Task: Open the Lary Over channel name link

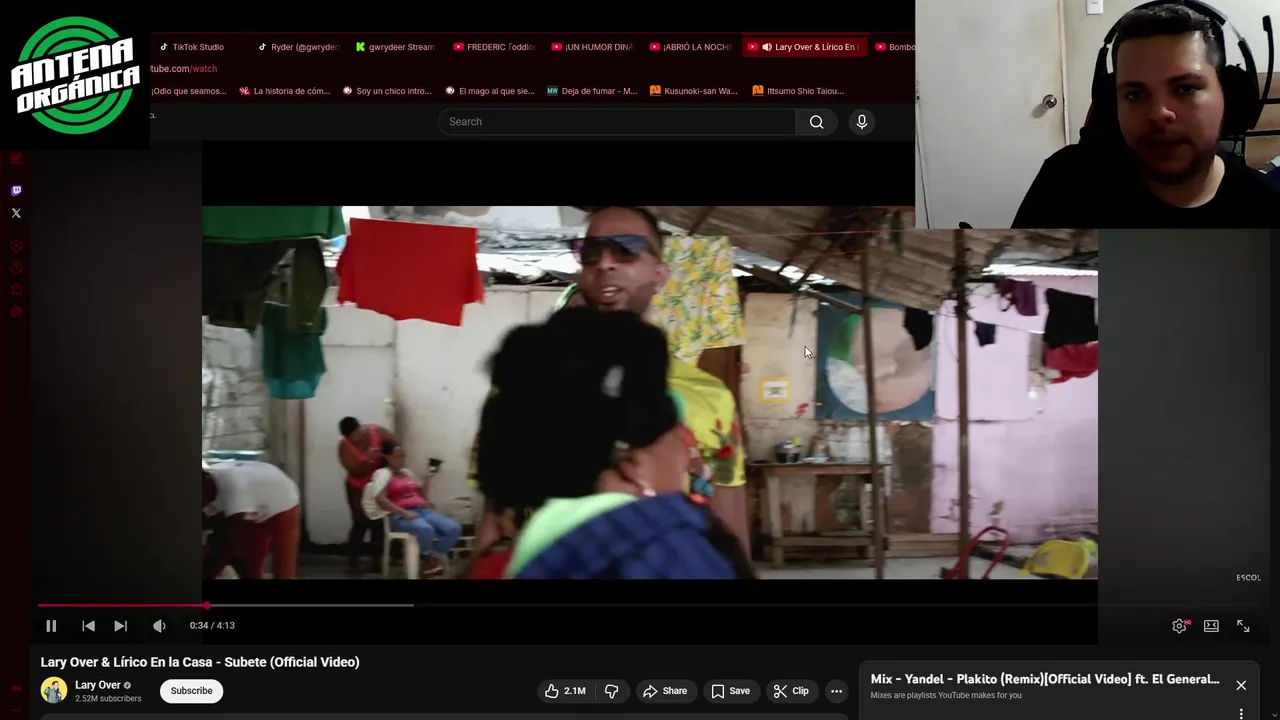Action: (x=97, y=685)
